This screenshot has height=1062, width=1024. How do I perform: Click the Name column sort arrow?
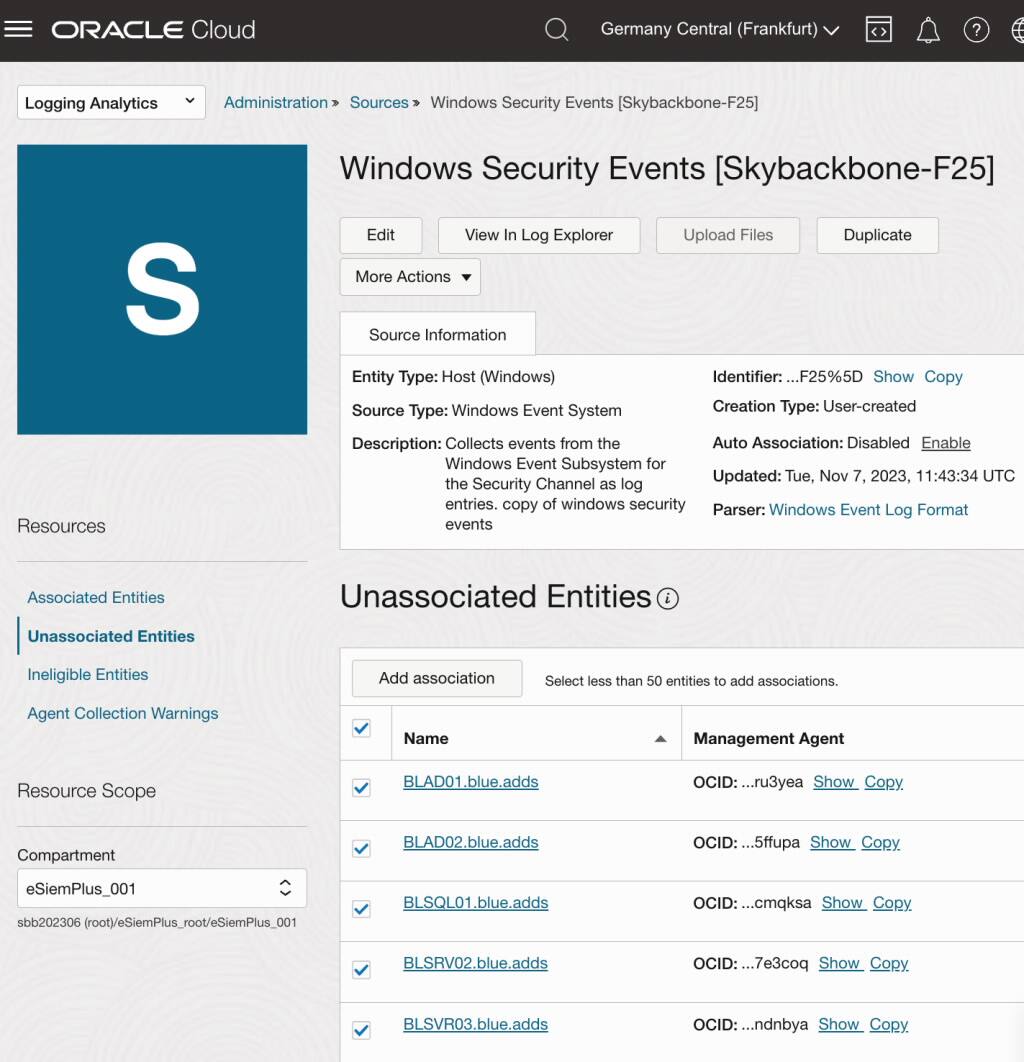[x=661, y=738]
